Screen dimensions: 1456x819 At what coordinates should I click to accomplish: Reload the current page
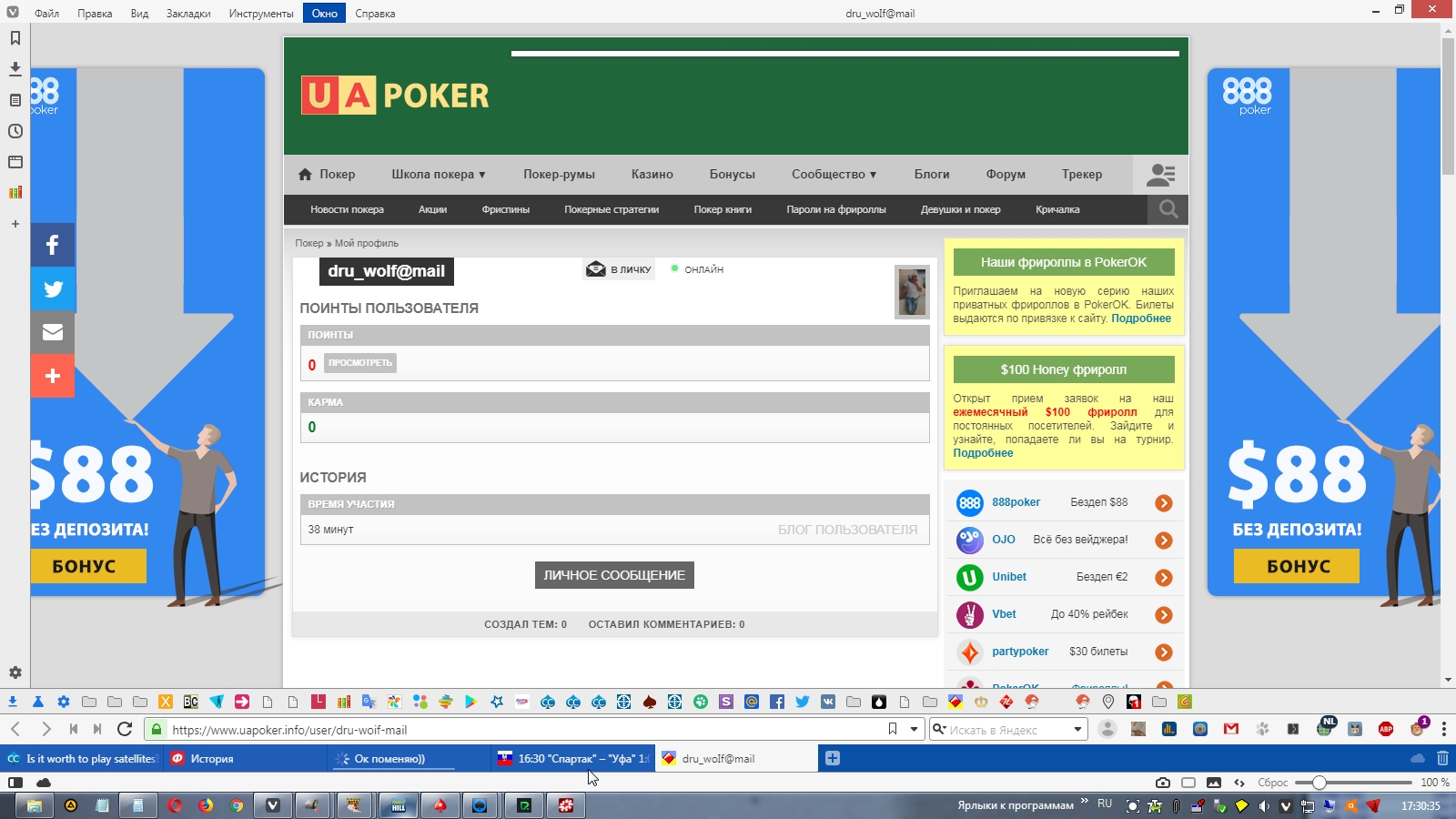(x=125, y=729)
